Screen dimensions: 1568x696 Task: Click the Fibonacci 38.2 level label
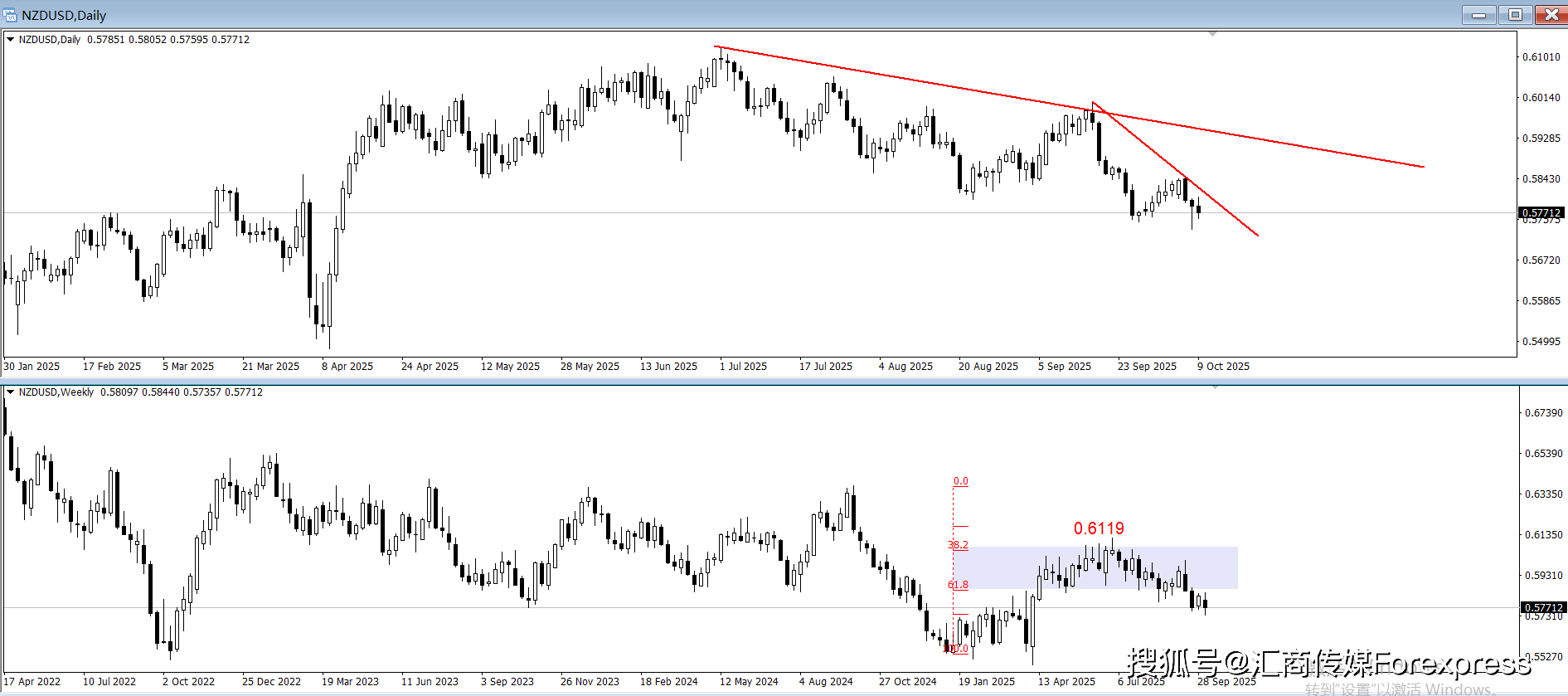958,545
